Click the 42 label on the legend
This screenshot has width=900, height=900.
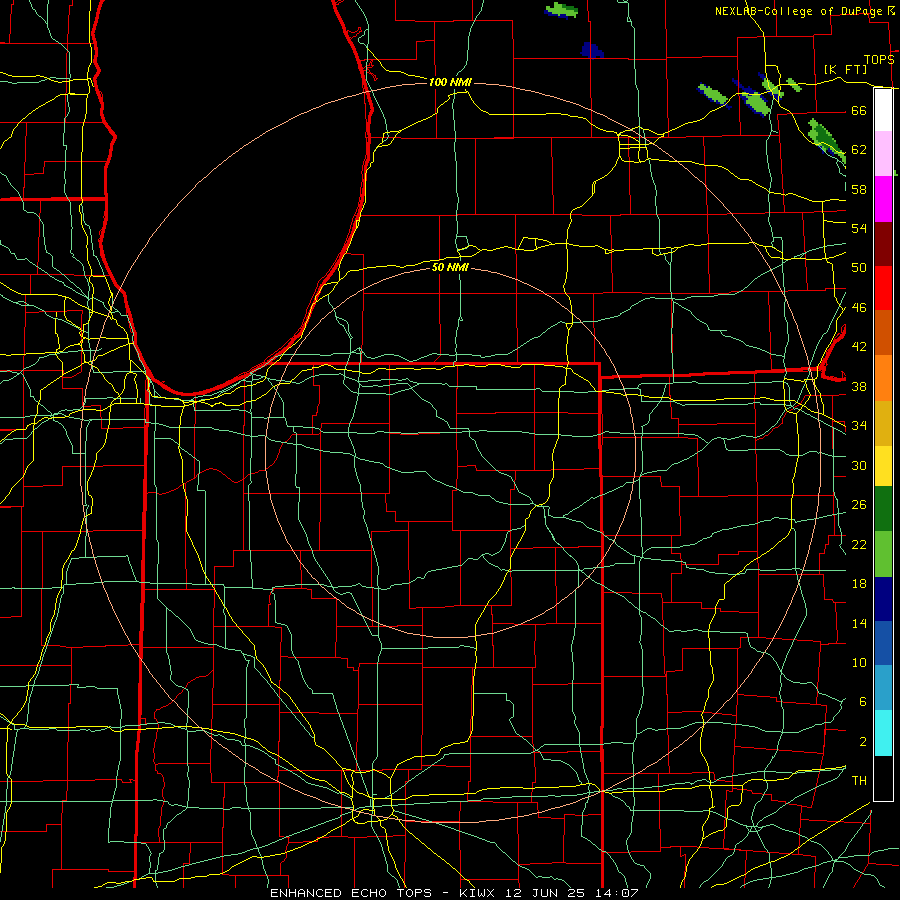click(x=859, y=347)
